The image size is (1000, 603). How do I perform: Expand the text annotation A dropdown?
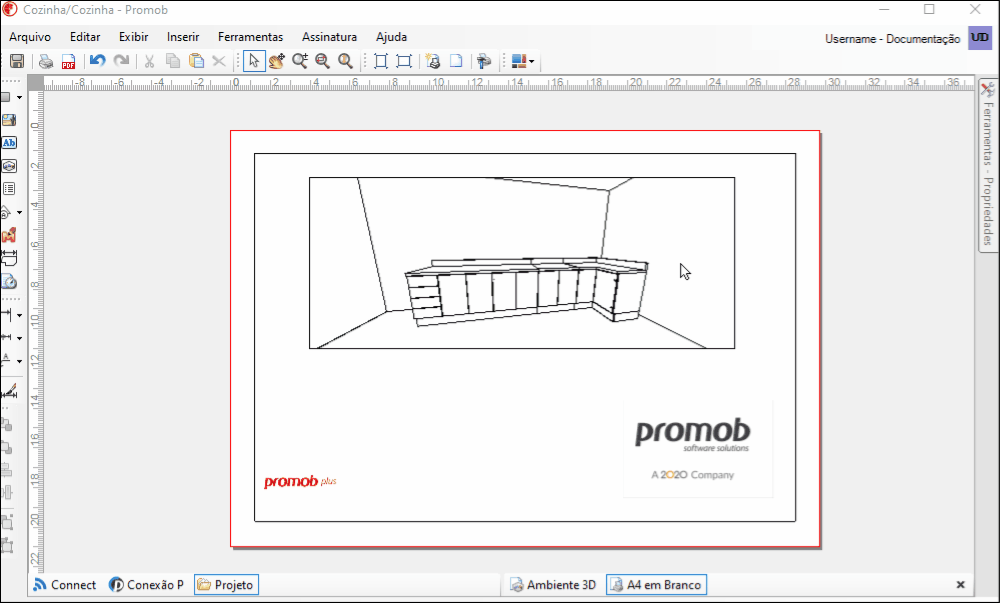point(19,361)
